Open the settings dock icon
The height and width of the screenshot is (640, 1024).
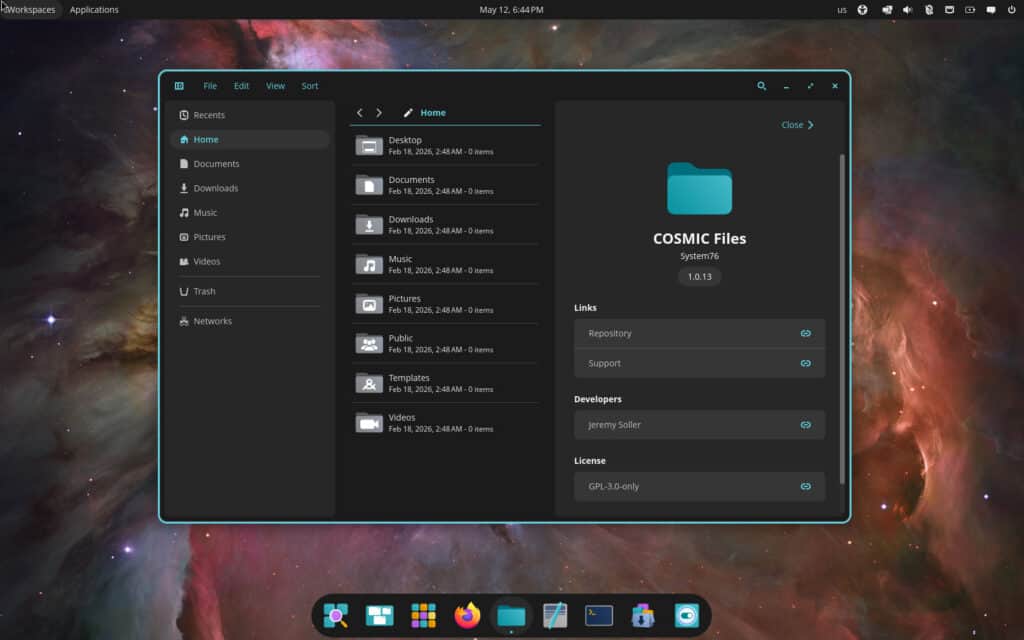coord(686,615)
